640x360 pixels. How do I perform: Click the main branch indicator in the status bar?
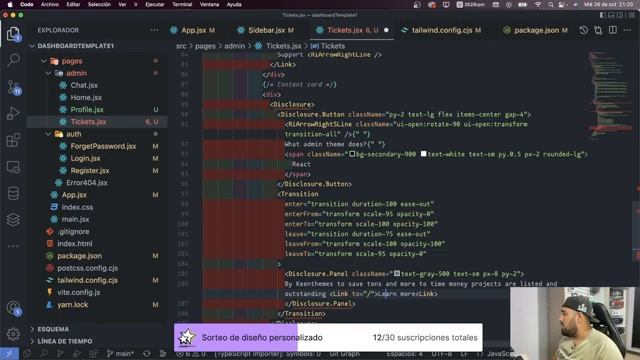click(x=120, y=354)
